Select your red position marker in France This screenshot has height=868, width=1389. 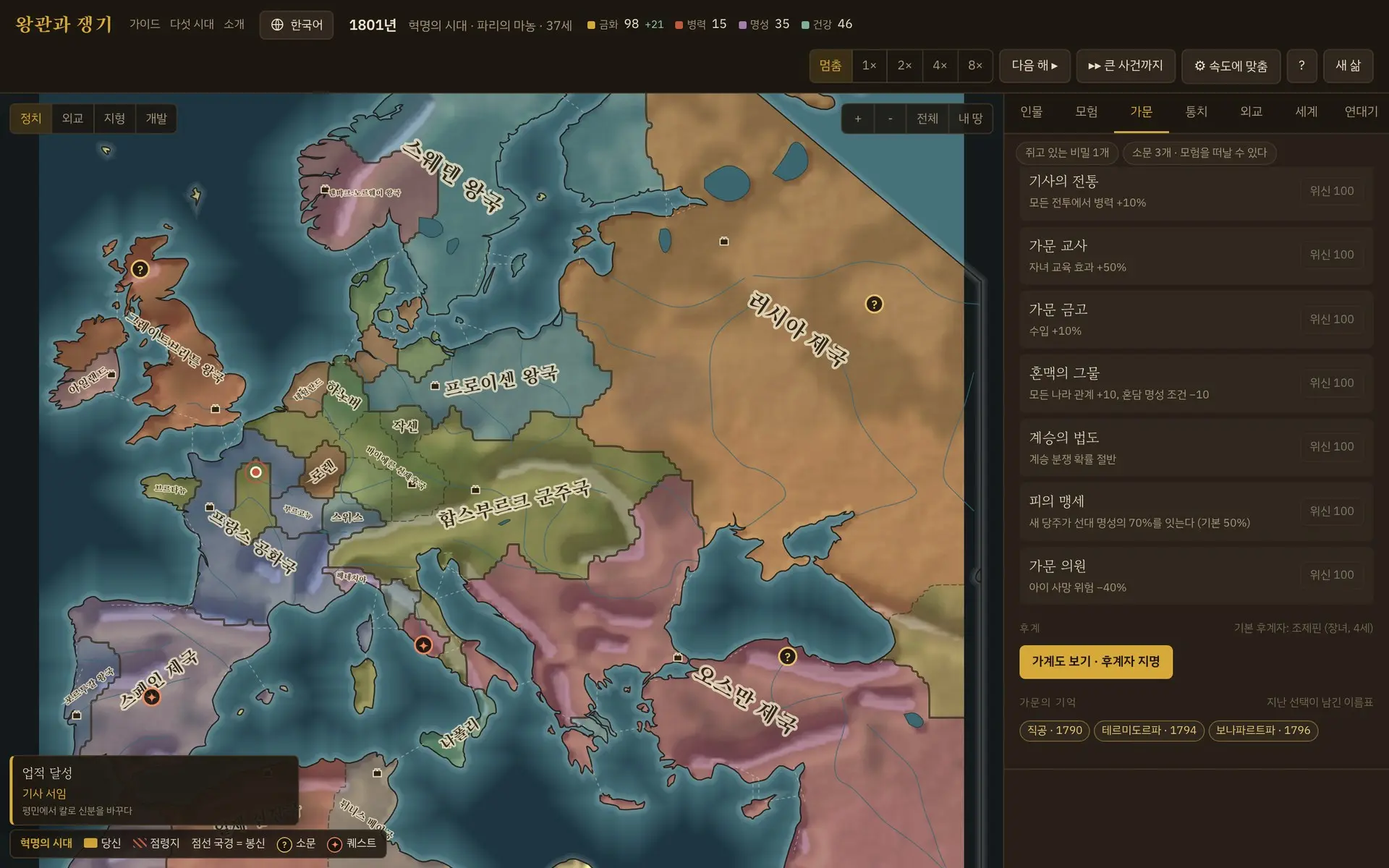tap(255, 472)
